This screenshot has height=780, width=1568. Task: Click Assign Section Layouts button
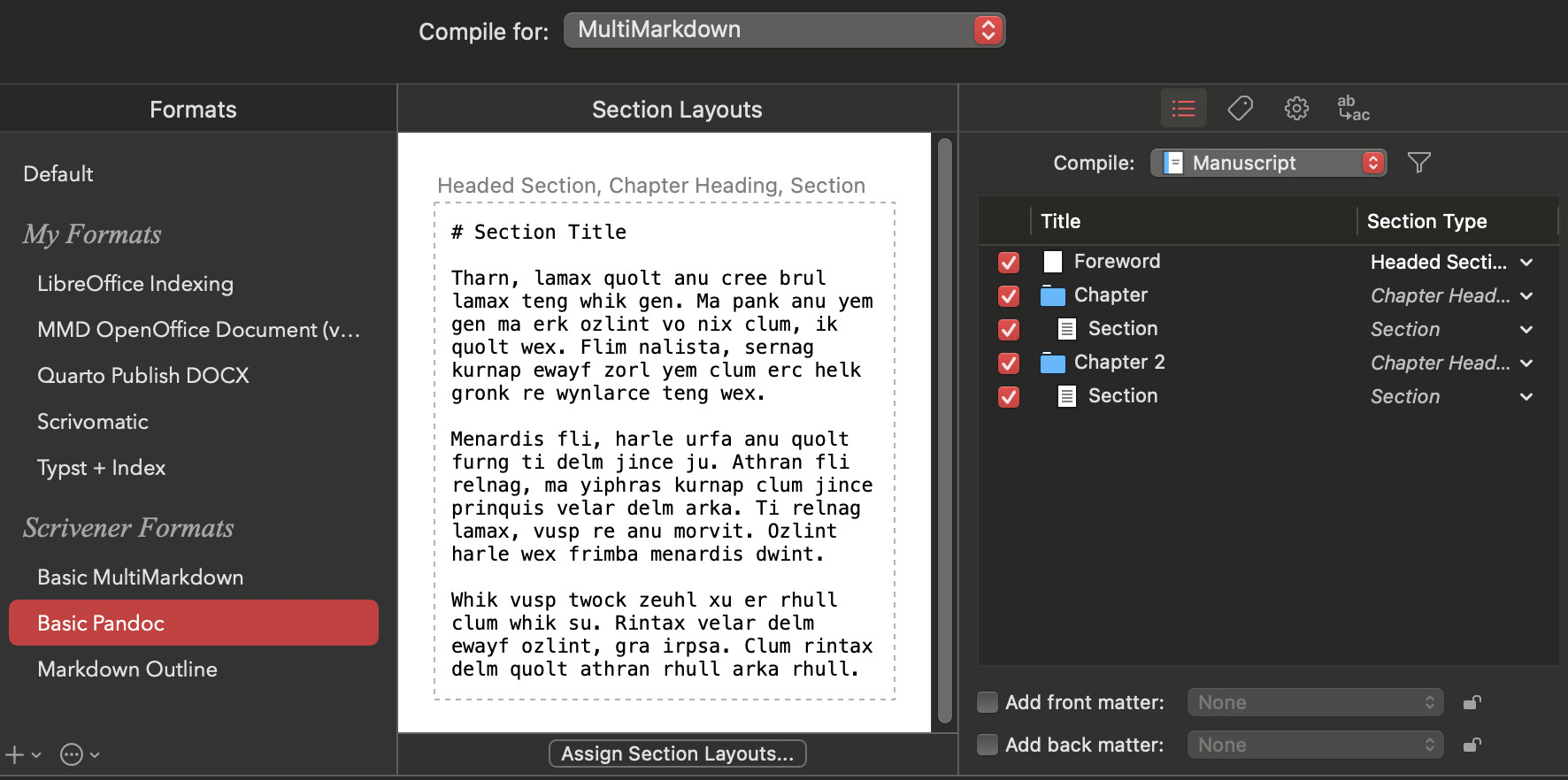[x=677, y=753]
